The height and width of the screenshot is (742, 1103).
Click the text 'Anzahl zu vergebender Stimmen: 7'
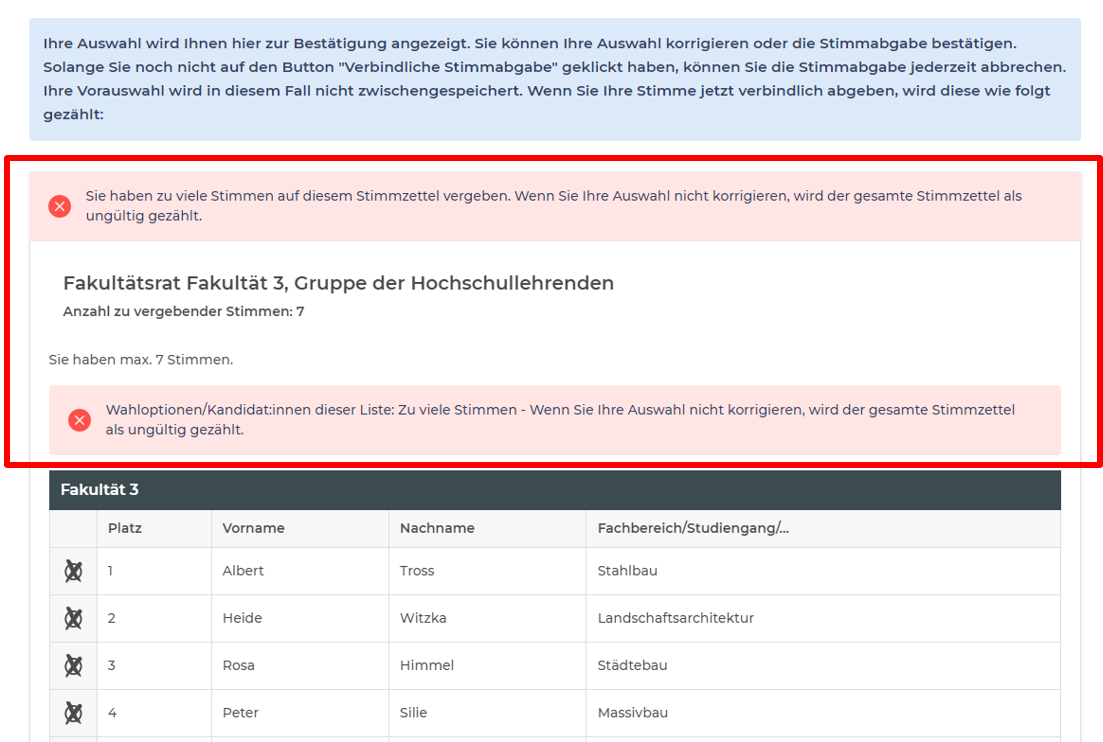coord(184,312)
